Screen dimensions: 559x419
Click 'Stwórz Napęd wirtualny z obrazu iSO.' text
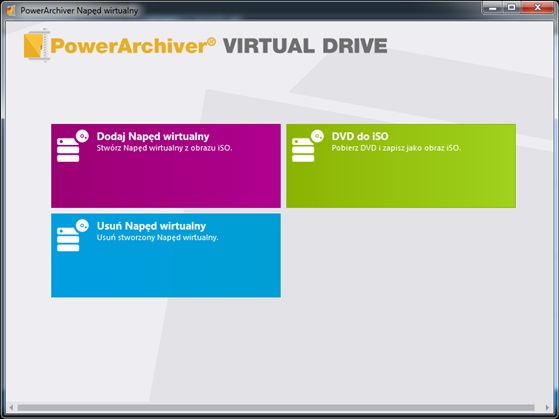click(x=164, y=148)
